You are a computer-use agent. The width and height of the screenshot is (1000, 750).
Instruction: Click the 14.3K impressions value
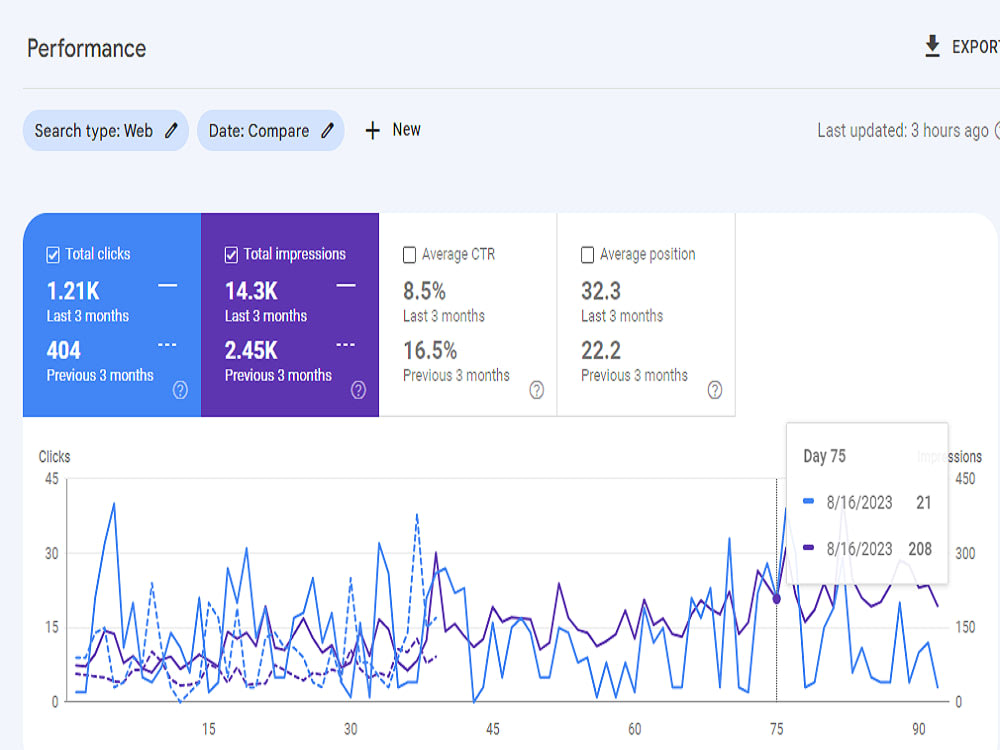(x=251, y=291)
